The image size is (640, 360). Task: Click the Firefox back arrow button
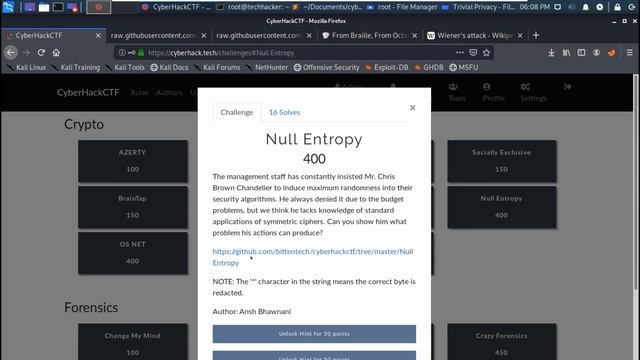[11, 52]
